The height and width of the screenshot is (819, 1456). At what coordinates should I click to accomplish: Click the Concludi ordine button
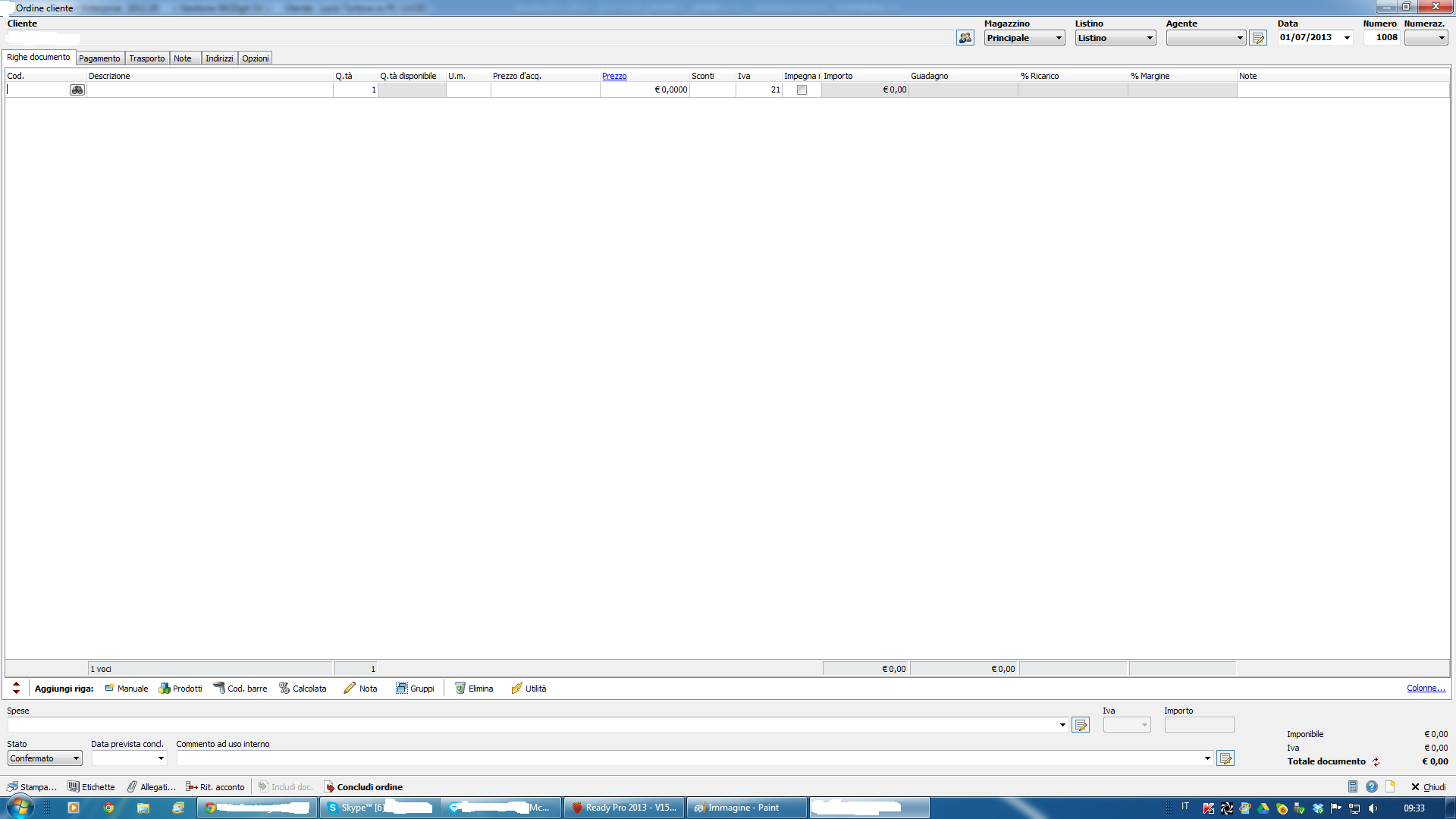tap(362, 787)
